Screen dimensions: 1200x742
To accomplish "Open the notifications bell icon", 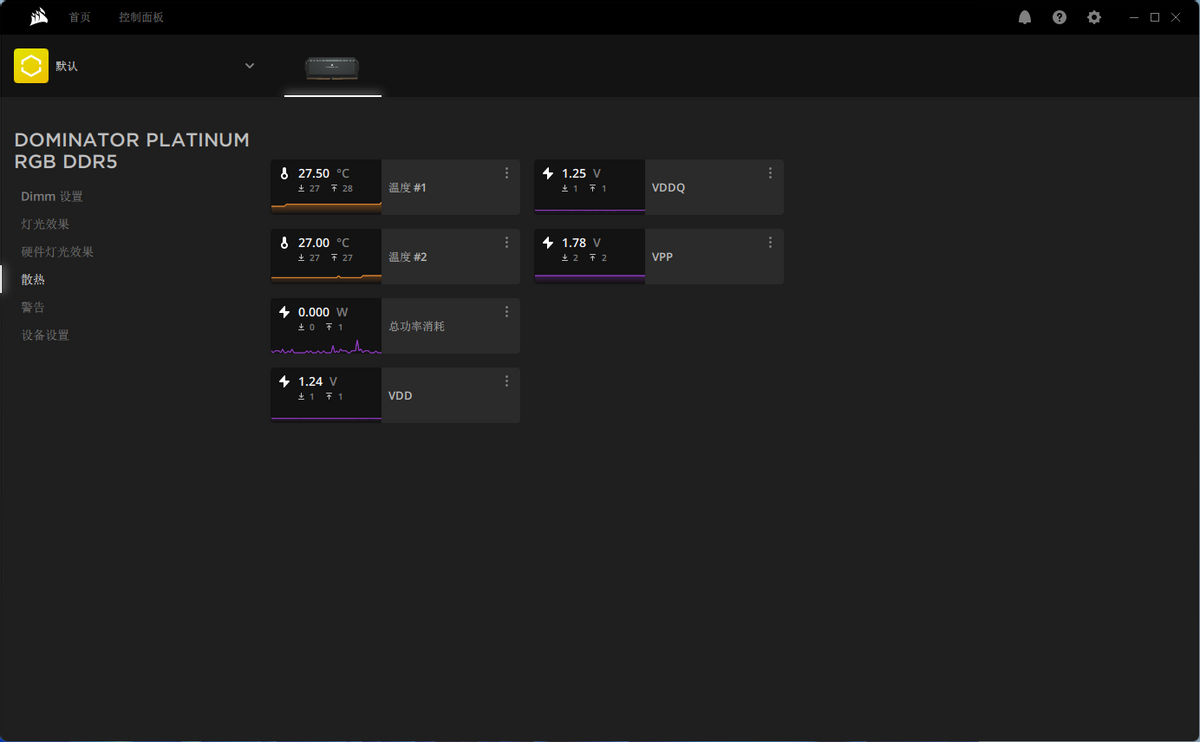I will click(x=1024, y=17).
